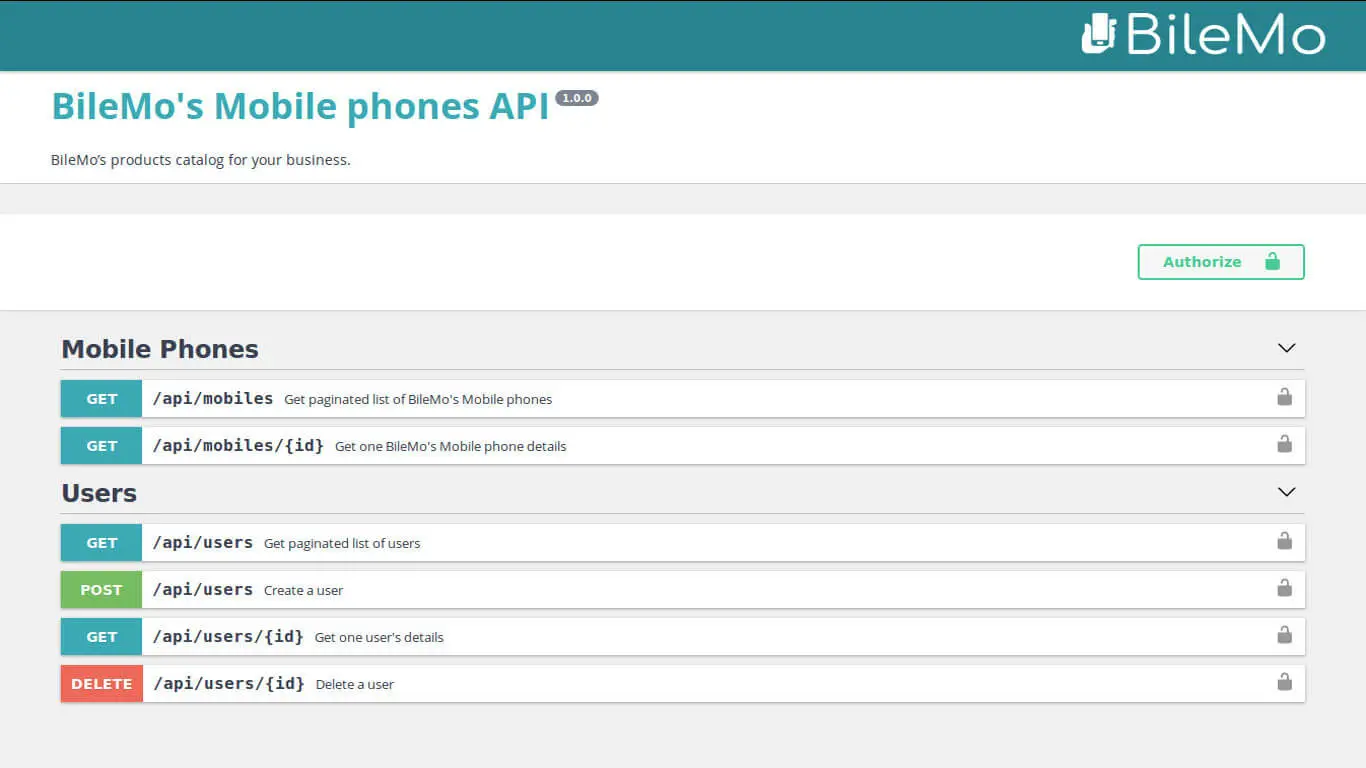Click the GET badge on /api/mobiles
Viewport: 1366px width, 768px height.
click(100, 397)
